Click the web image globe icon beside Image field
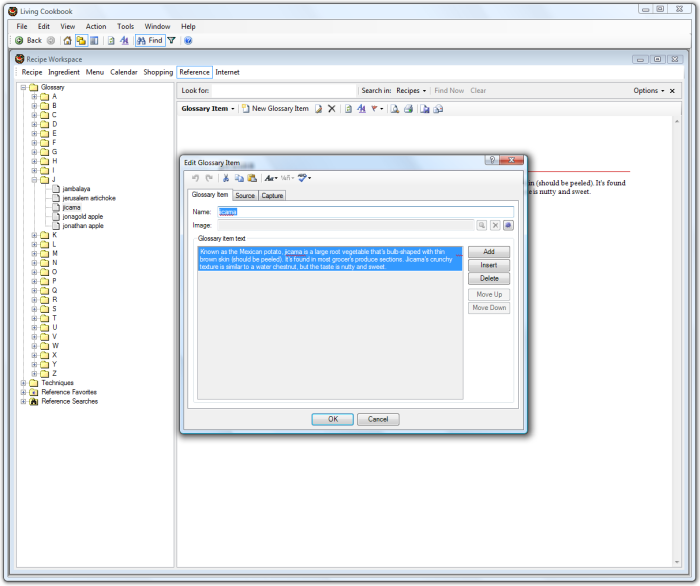The image size is (700, 586). click(x=508, y=225)
